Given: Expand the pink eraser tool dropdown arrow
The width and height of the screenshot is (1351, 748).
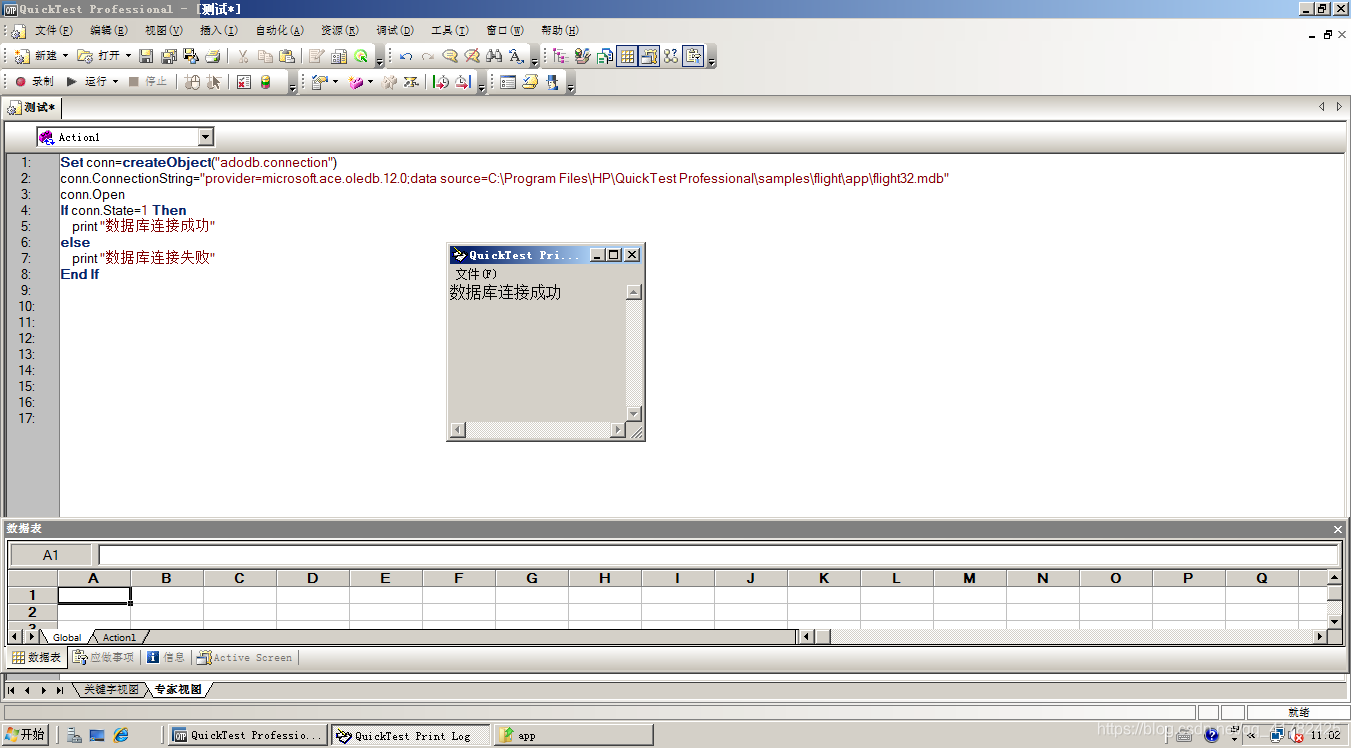Looking at the screenshot, I should tap(370, 82).
